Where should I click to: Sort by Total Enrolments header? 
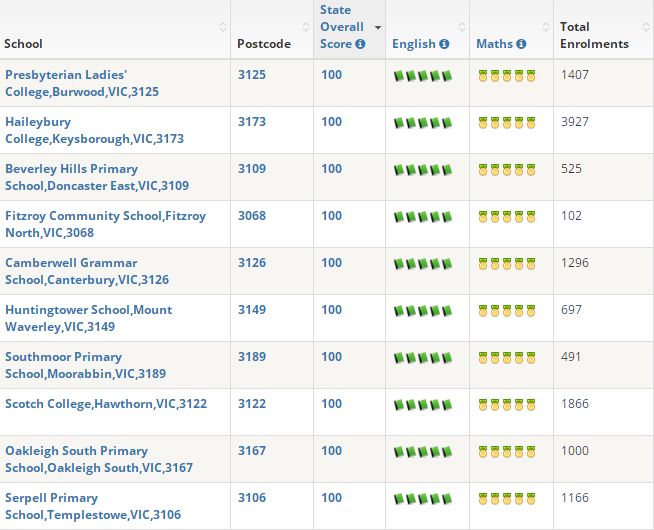594,35
